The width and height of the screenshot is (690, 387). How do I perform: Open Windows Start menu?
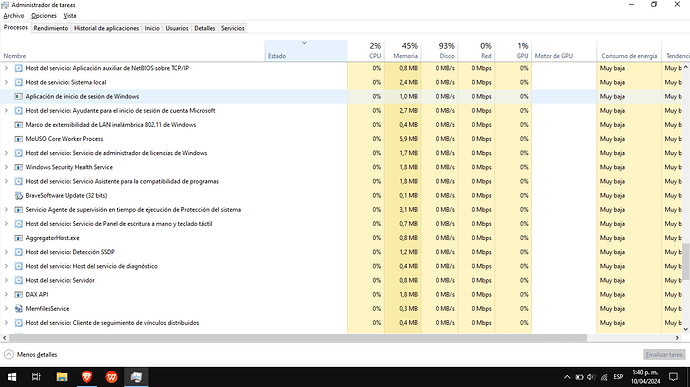(x=12, y=377)
